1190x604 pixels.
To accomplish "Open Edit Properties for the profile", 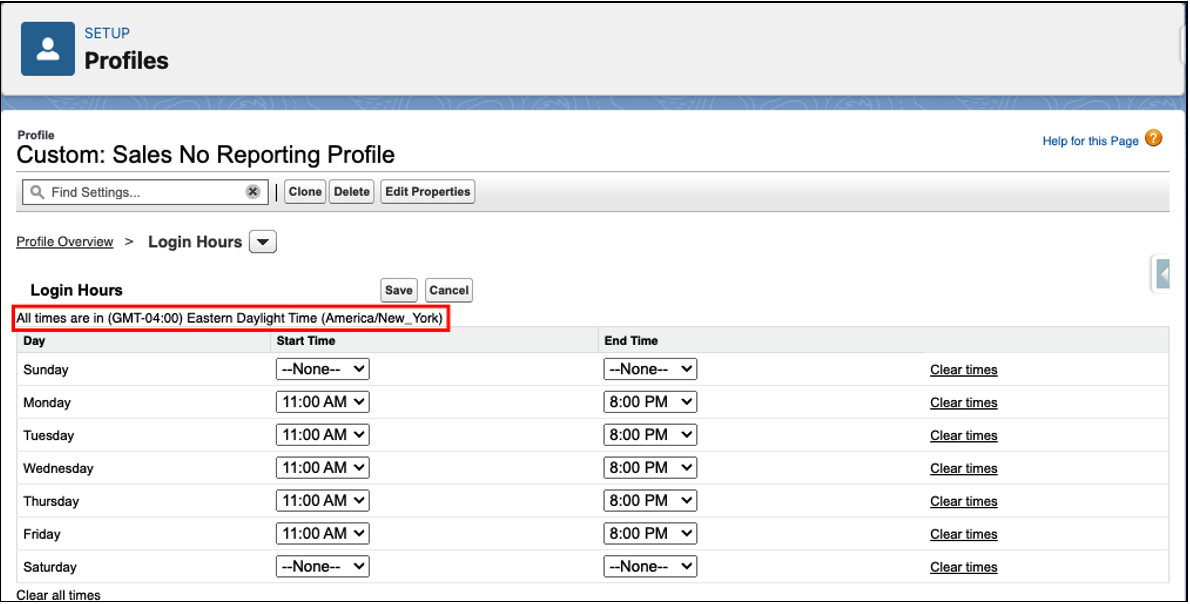I will 427,191.
